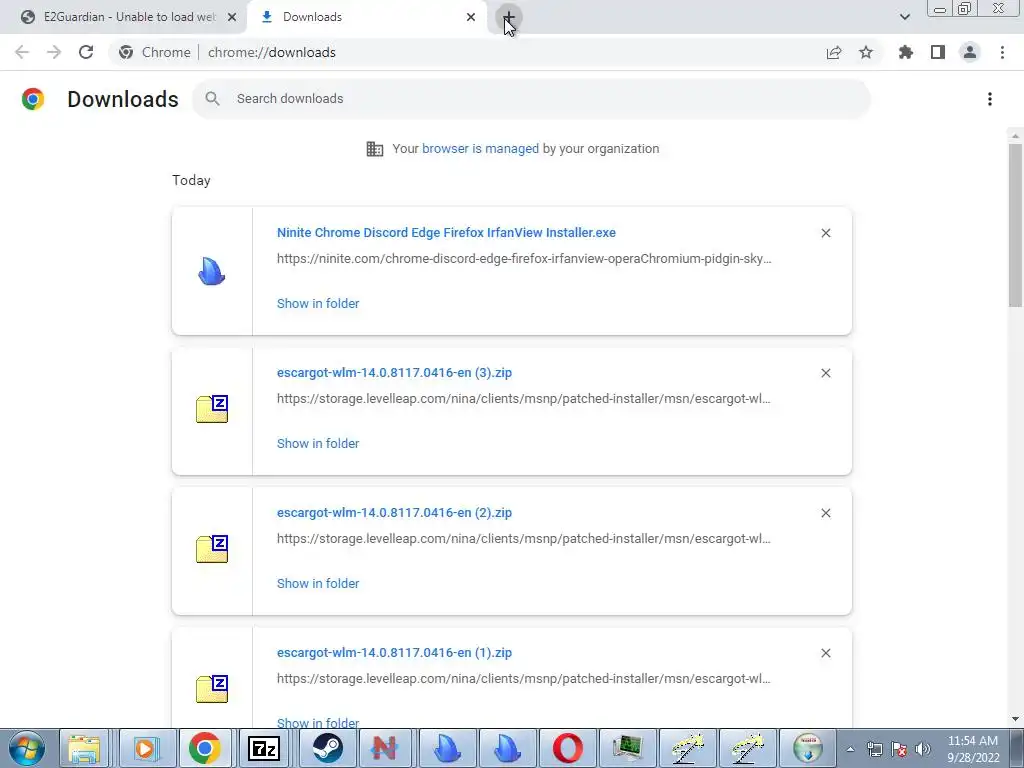Viewport: 1024px width, 768px height.
Task: Click escargot-wlm (3).zip file icon
Action: (x=212, y=409)
